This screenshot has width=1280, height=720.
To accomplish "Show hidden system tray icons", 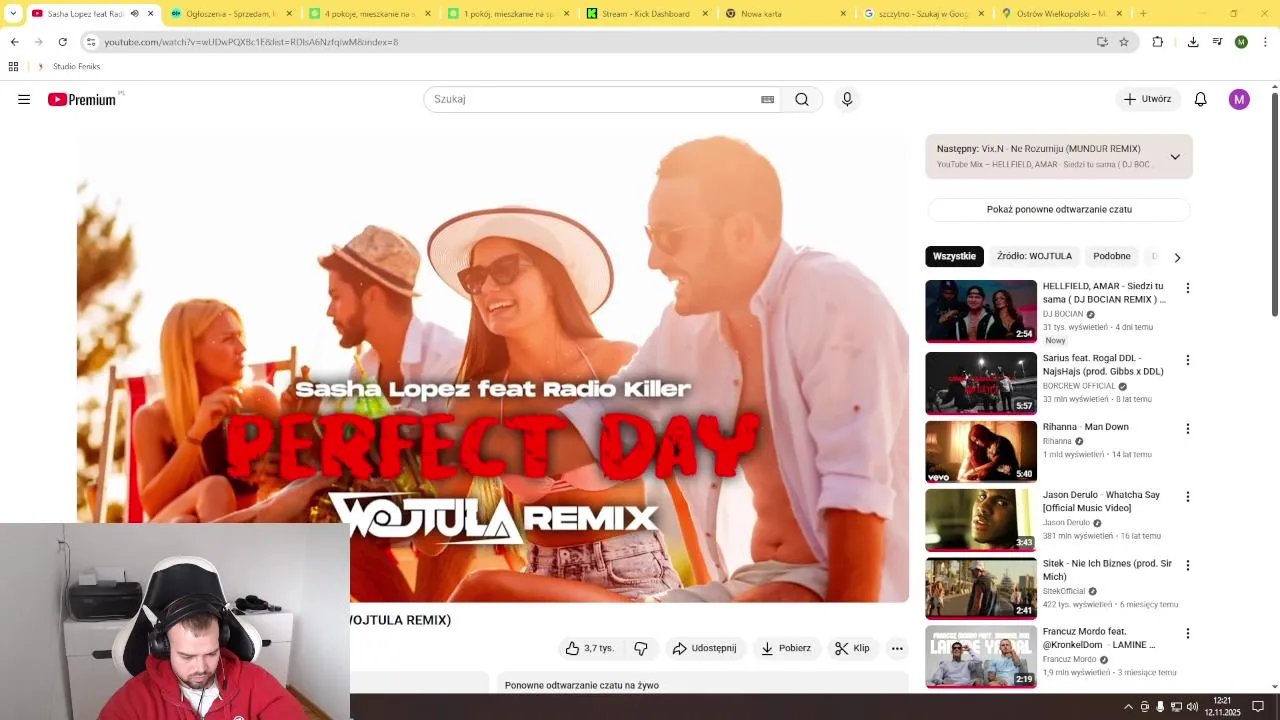I will pos(1129,707).
